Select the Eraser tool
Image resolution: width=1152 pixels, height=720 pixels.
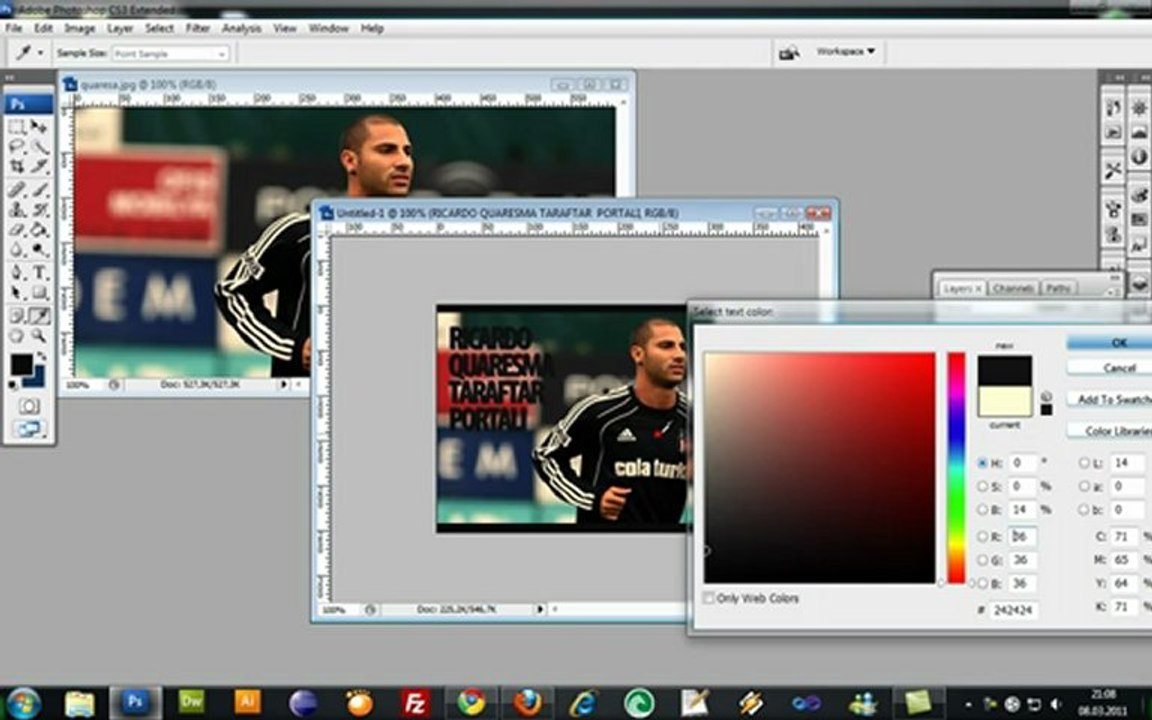[17, 230]
